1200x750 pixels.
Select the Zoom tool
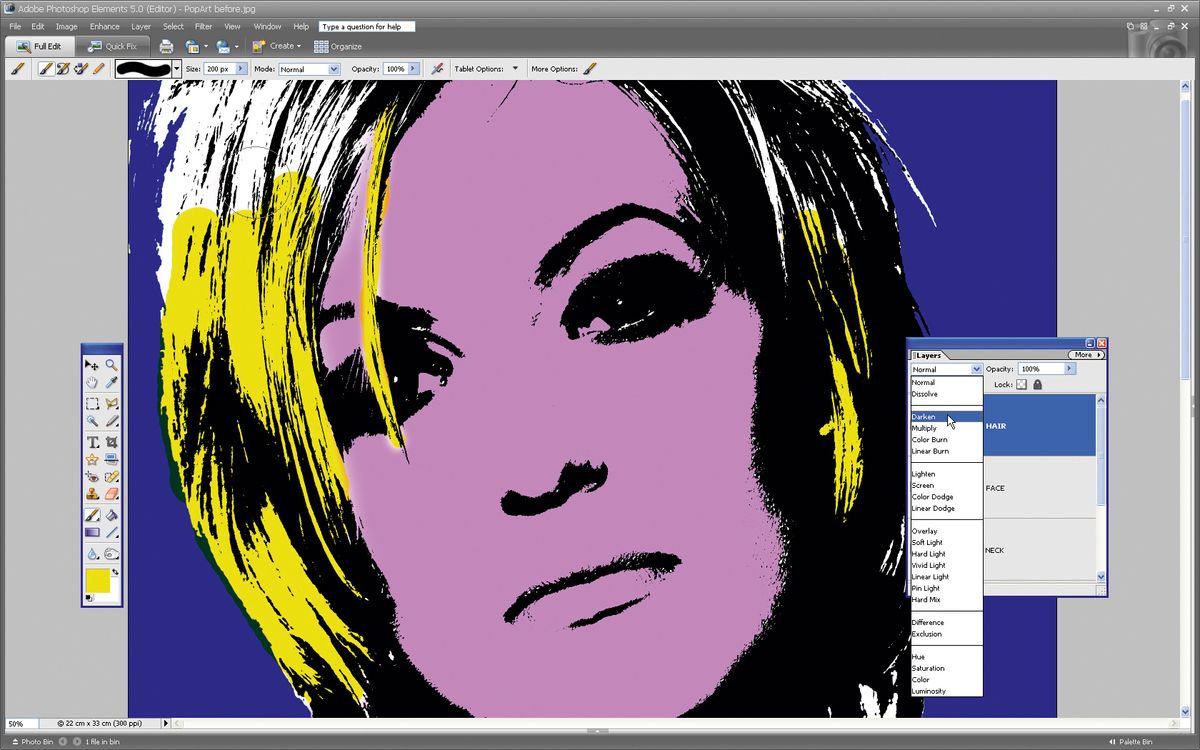pos(111,364)
